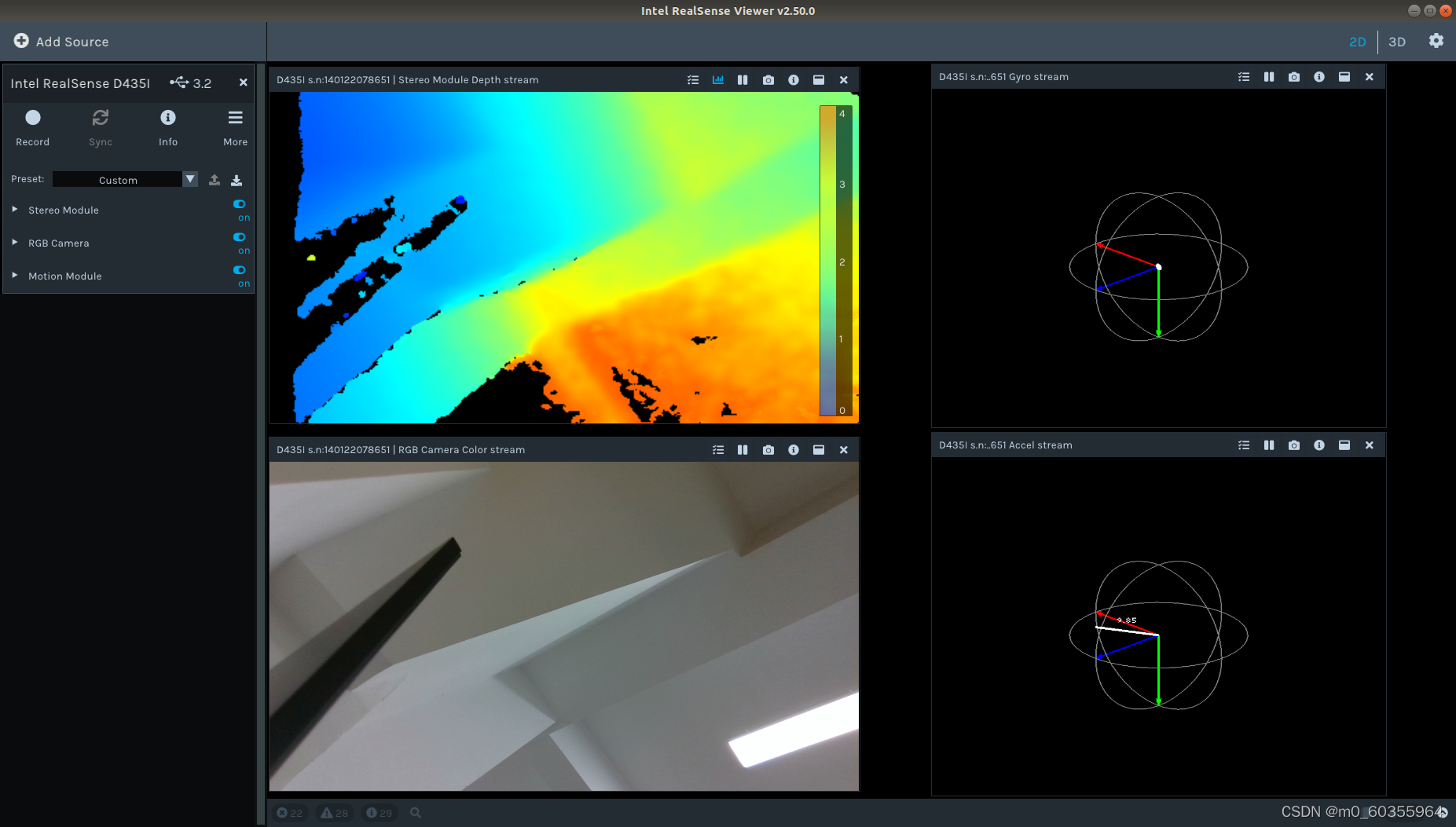This screenshot has height=827, width=1456.
Task: Show Color stream info overlay
Action: pos(794,450)
